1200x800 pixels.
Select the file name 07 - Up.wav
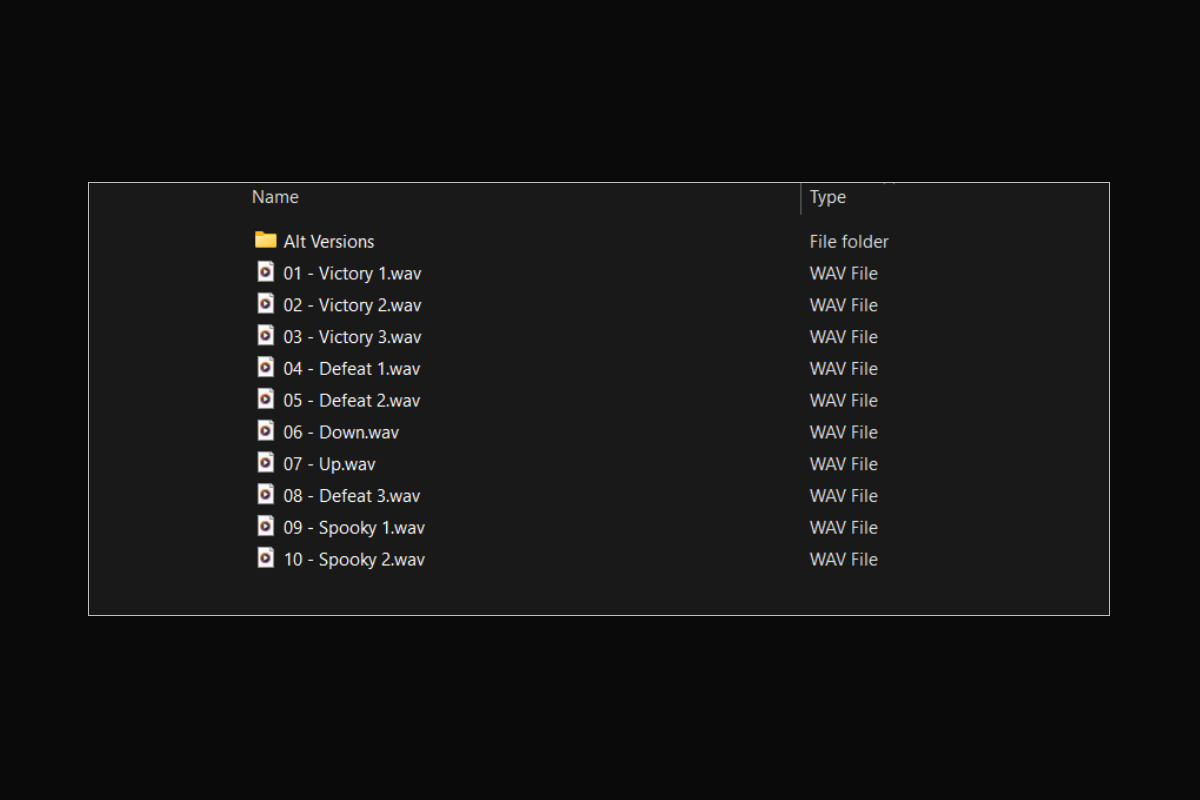(329, 464)
